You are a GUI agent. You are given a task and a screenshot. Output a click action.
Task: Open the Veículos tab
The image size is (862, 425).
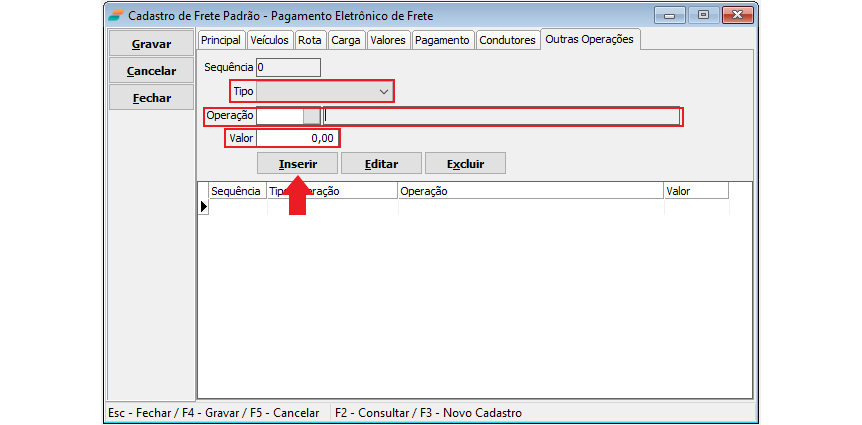tap(269, 40)
